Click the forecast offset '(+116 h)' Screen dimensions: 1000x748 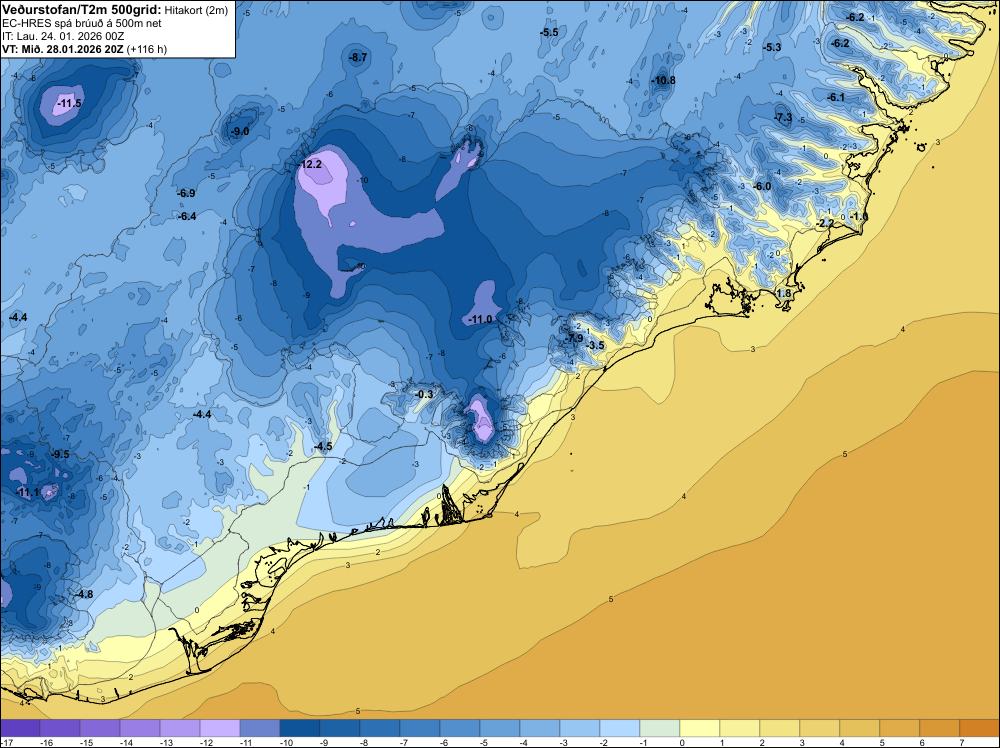pyautogui.click(x=147, y=49)
